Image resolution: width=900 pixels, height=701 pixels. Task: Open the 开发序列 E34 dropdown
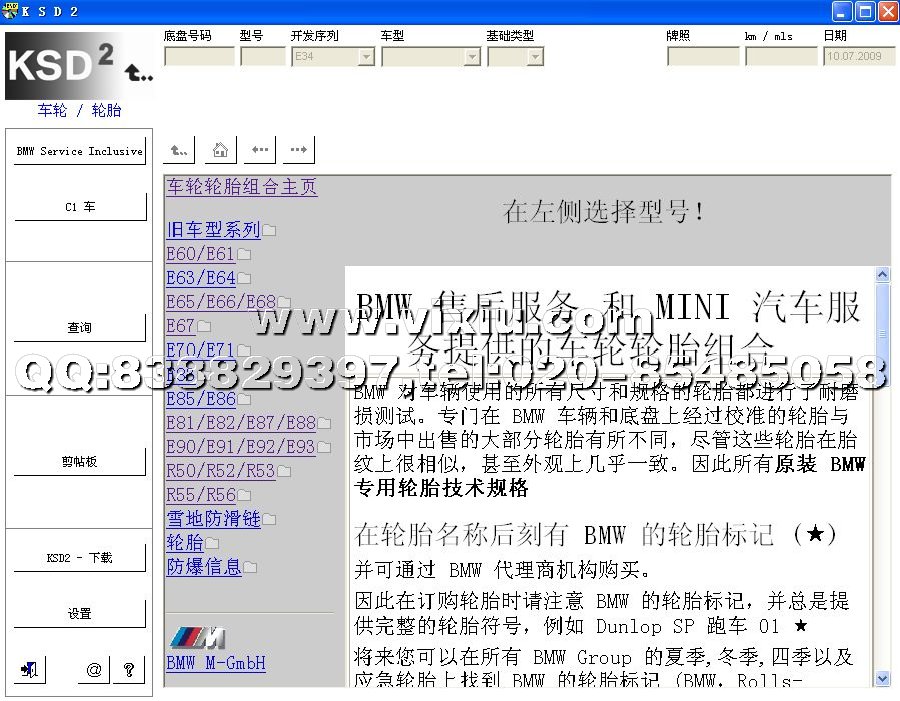(x=366, y=57)
